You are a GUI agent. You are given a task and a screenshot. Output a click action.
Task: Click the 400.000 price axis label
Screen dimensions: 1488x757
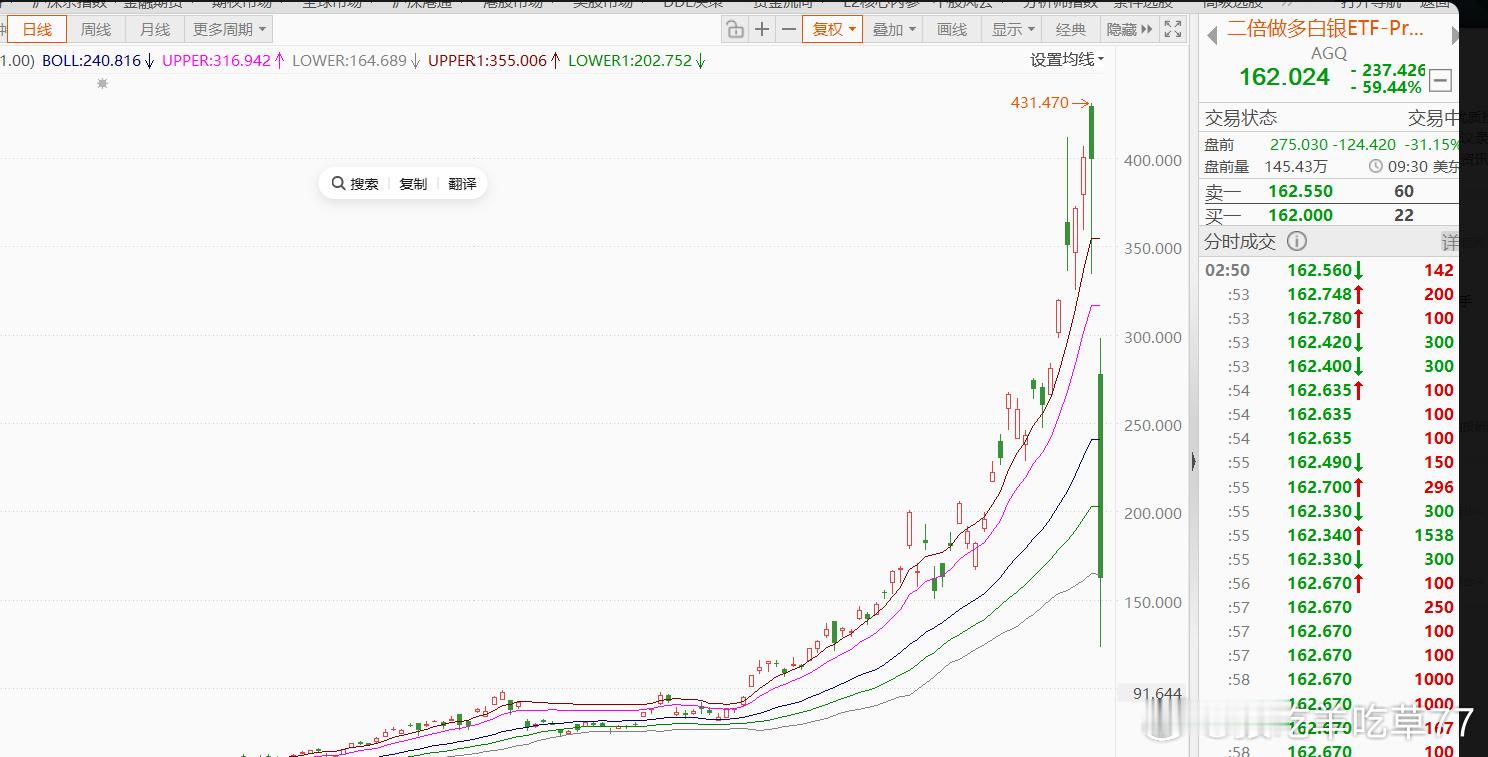pyautogui.click(x=1152, y=160)
